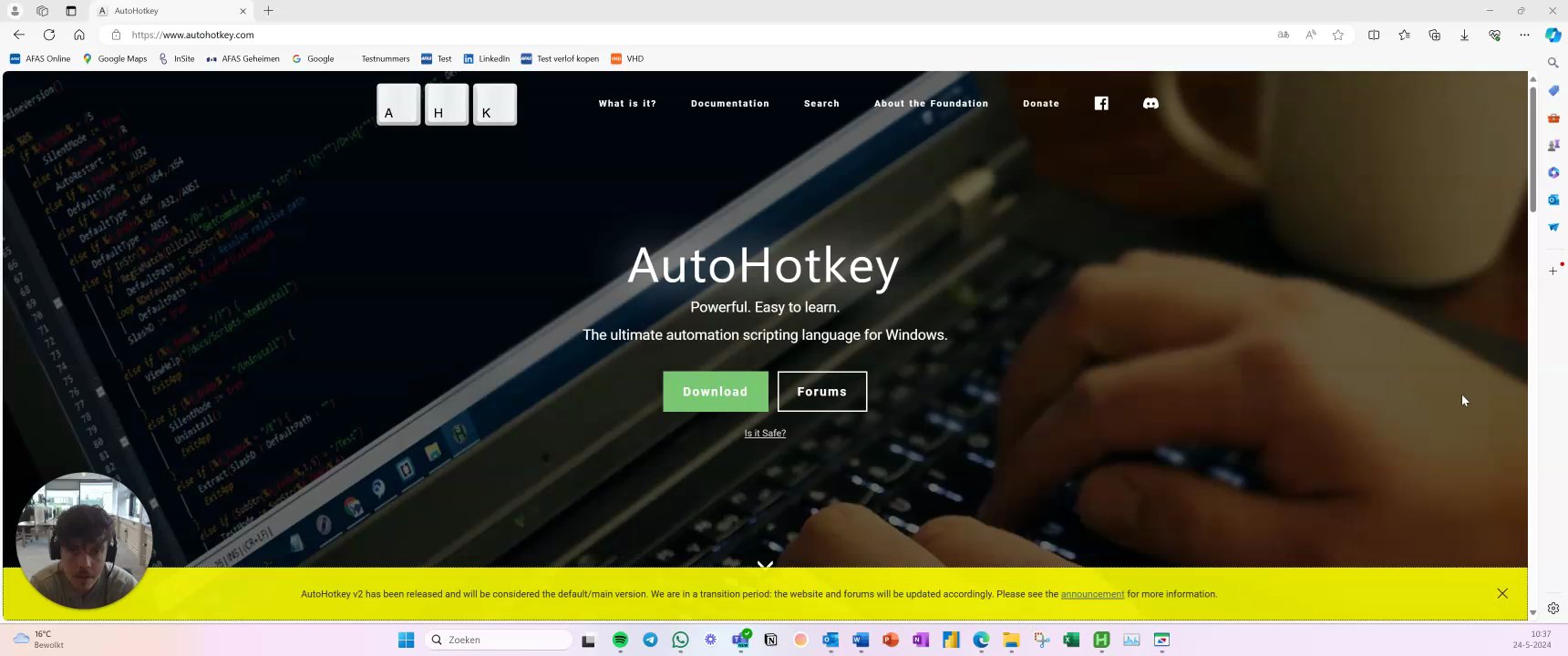Open Spotify from the taskbar
1568x656 pixels.
tap(620, 640)
